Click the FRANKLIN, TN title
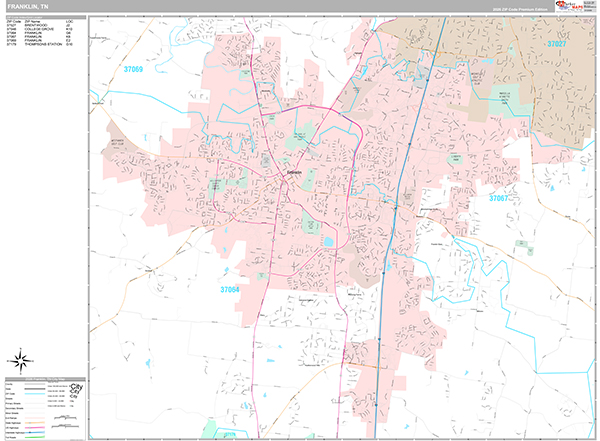This screenshot has height=441, width=600. (x=27, y=6)
